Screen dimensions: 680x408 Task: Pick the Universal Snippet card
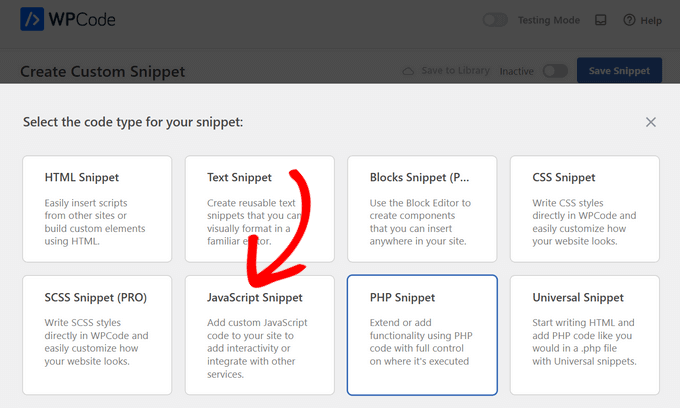coord(585,335)
